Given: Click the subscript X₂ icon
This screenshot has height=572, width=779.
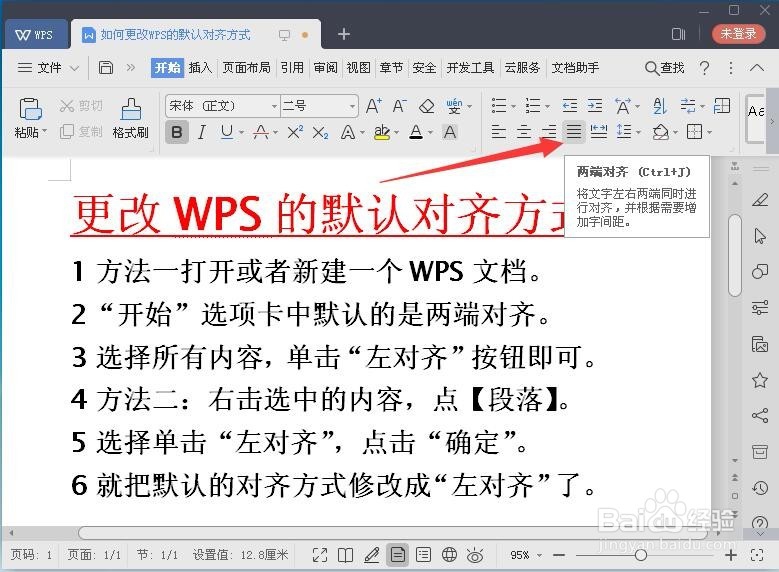Looking at the screenshot, I should click(x=320, y=132).
